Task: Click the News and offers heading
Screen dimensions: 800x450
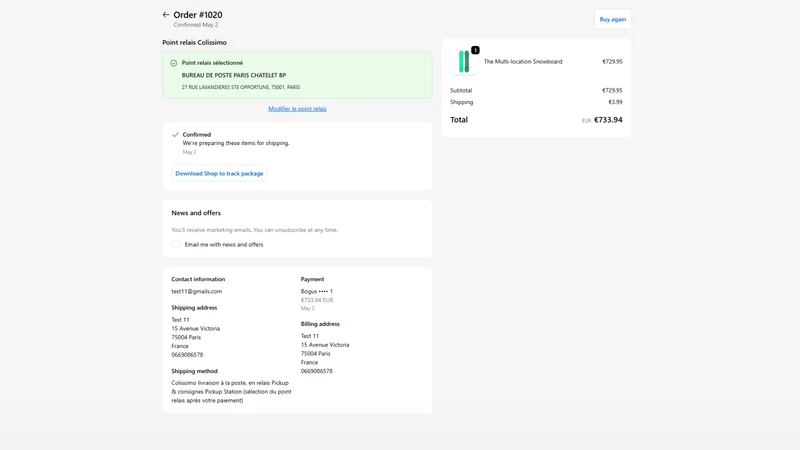Action: [x=196, y=213]
